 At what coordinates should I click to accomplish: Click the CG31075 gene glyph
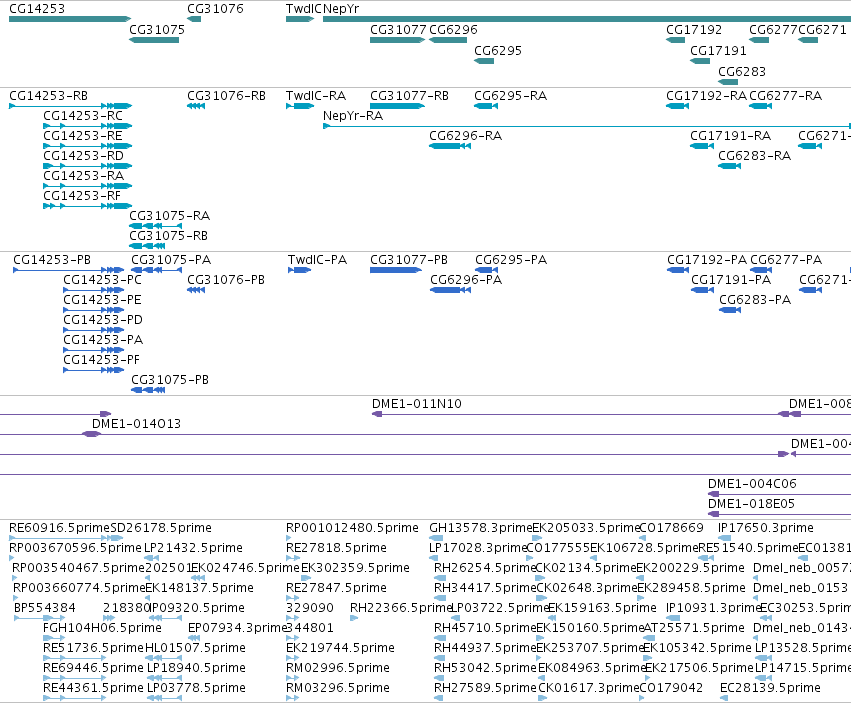tap(154, 40)
